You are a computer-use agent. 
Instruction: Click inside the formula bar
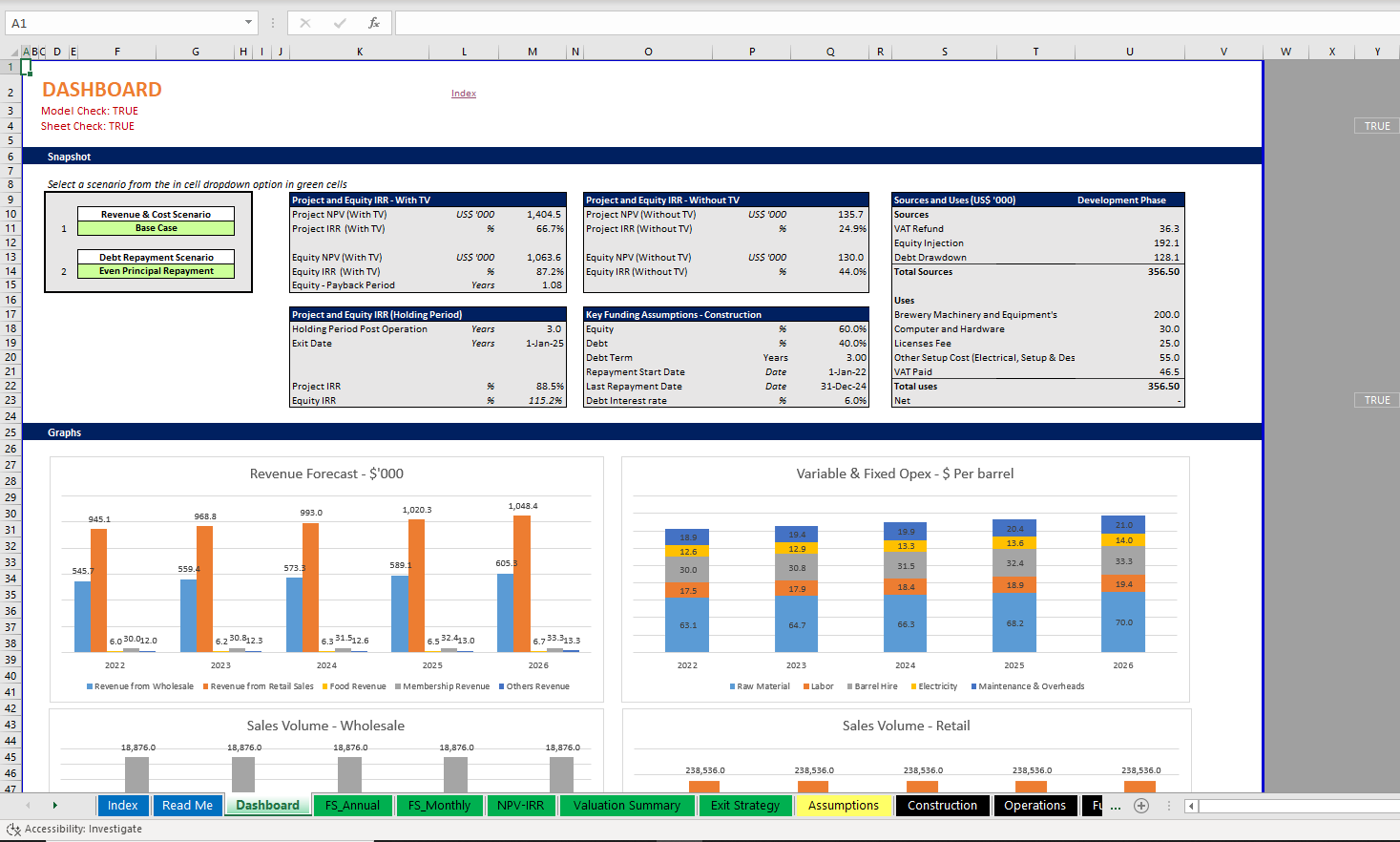tap(668, 23)
